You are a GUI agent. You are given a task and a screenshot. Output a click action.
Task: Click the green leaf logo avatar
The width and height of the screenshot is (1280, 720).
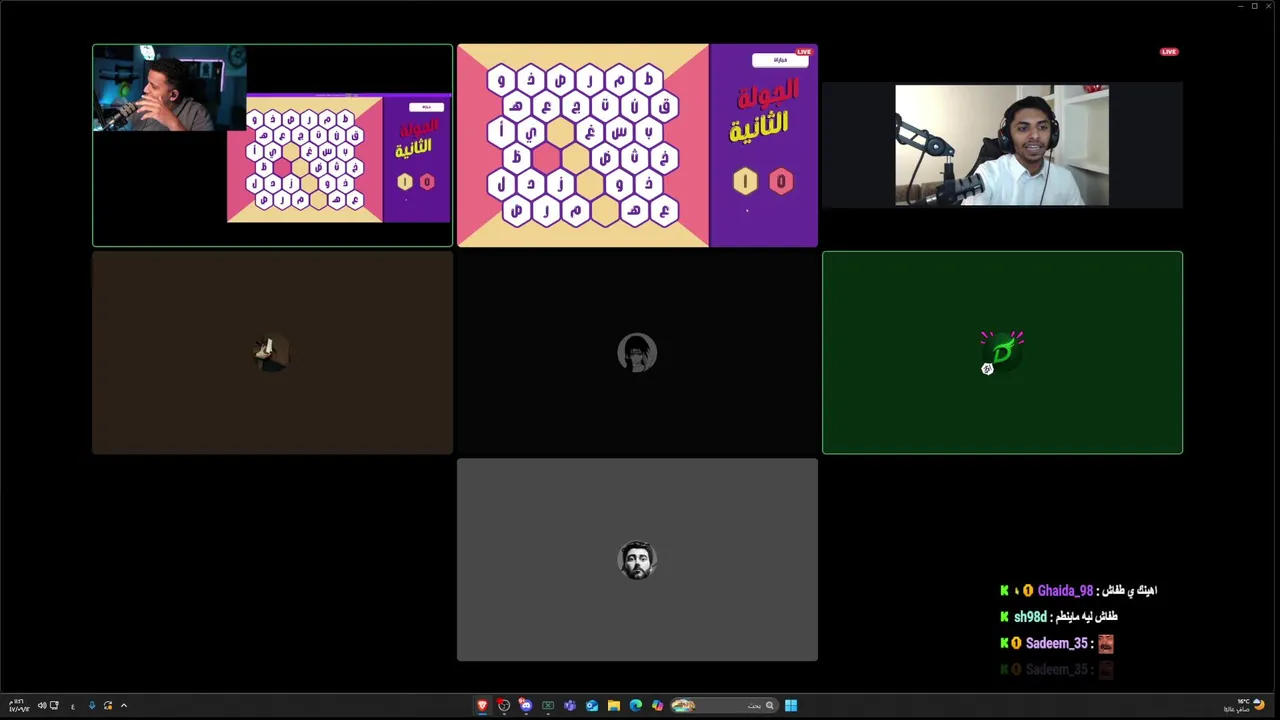[1002, 352]
